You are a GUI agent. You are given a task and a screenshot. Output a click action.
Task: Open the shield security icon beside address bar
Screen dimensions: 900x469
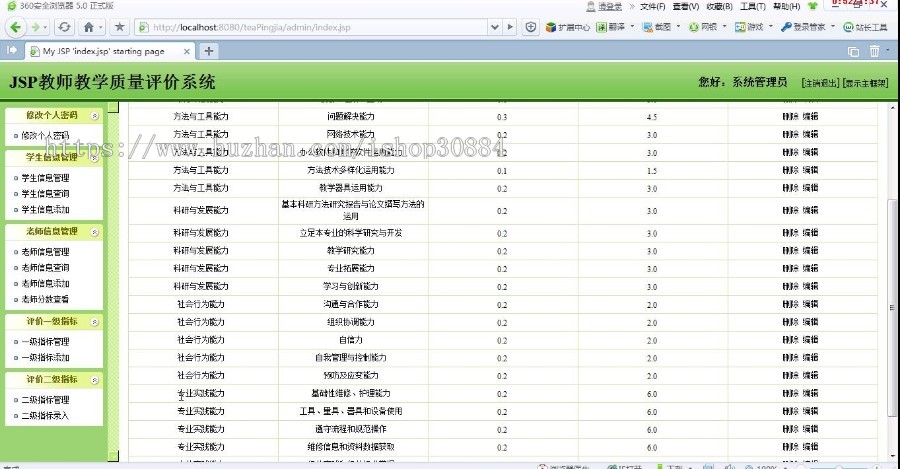point(531,27)
